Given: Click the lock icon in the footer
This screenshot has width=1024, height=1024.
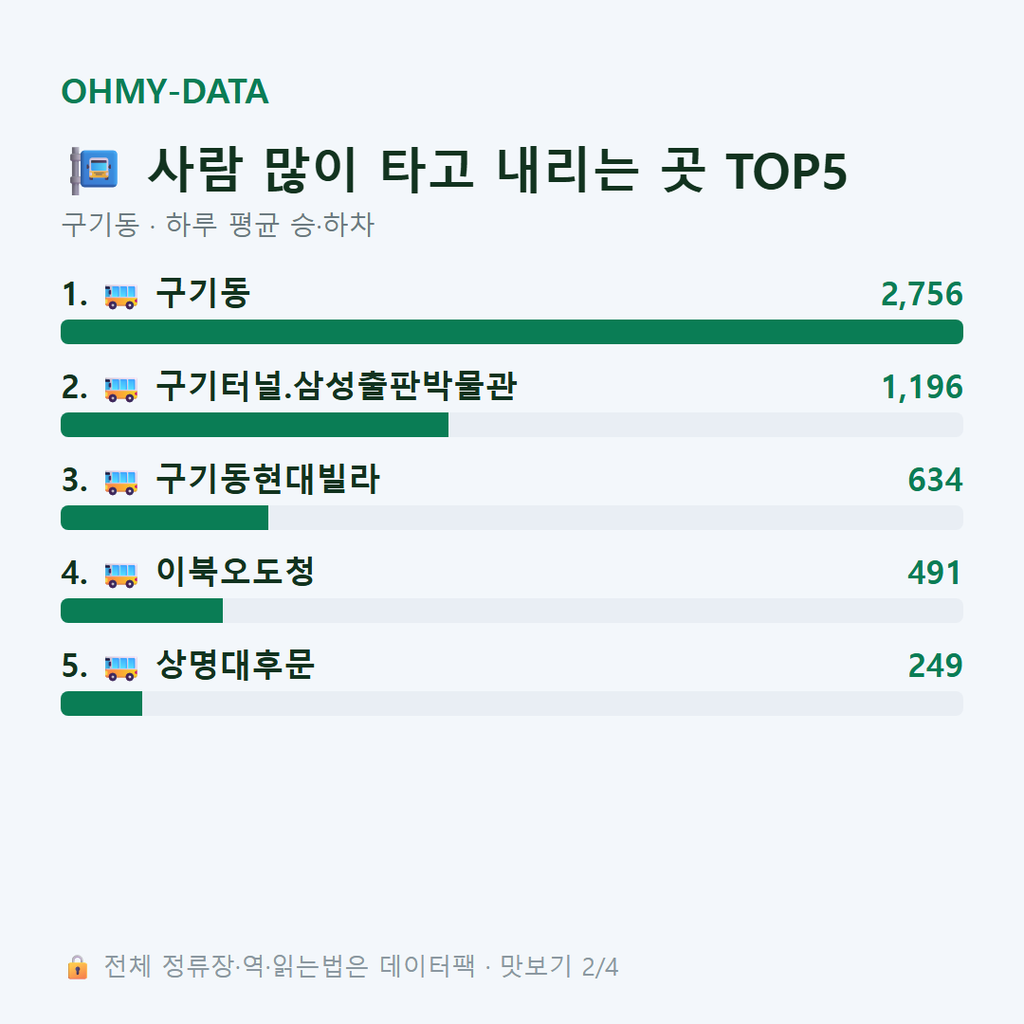Looking at the screenshot, I should (77, 967).
